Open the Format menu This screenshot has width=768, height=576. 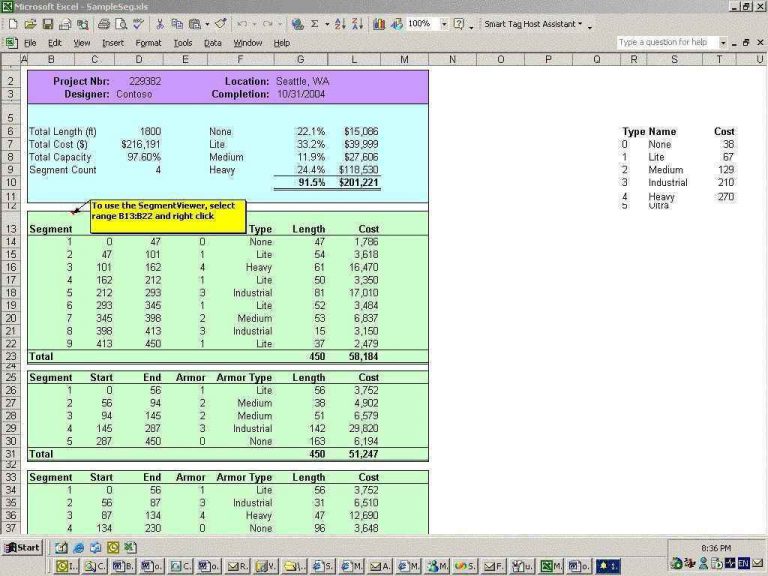148,43
